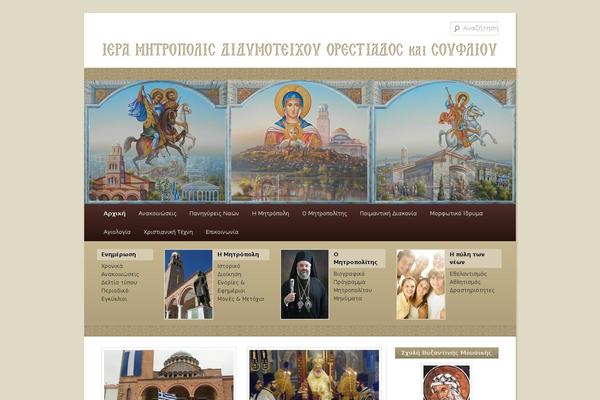Open the Αρχική menu item

tap(114, 214)
